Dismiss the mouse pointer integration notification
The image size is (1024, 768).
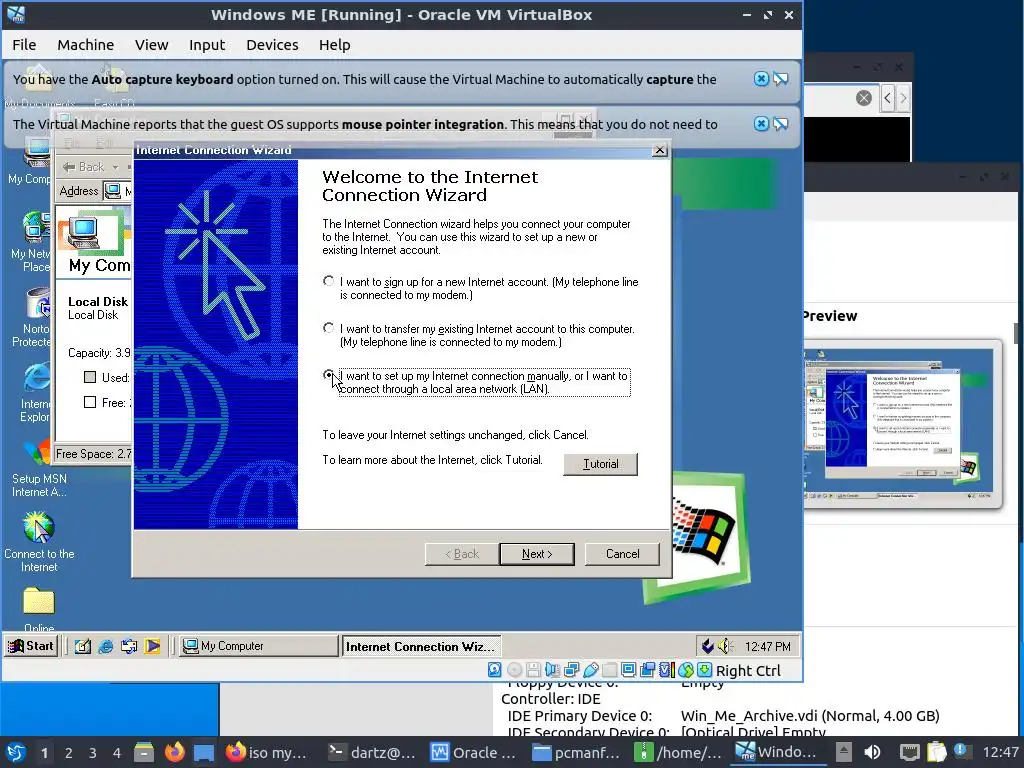pyautogui.click(x=761, y=124)
